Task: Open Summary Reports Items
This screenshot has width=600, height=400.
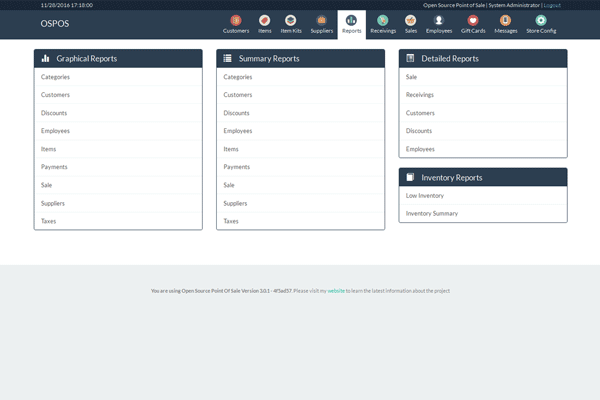Action: click(x=300, y=149)
